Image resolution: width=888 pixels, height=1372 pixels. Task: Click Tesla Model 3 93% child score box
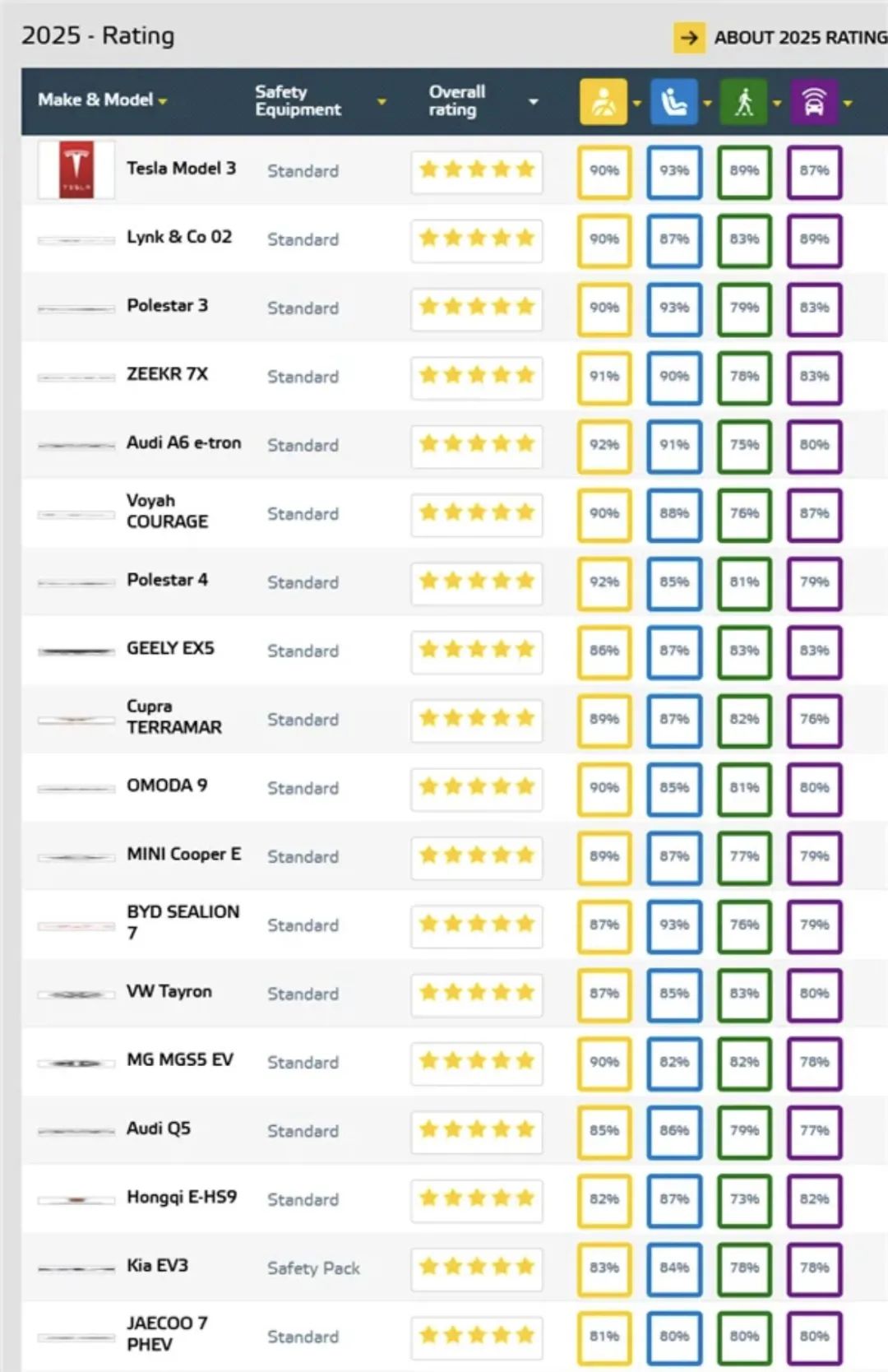(674, 171)
